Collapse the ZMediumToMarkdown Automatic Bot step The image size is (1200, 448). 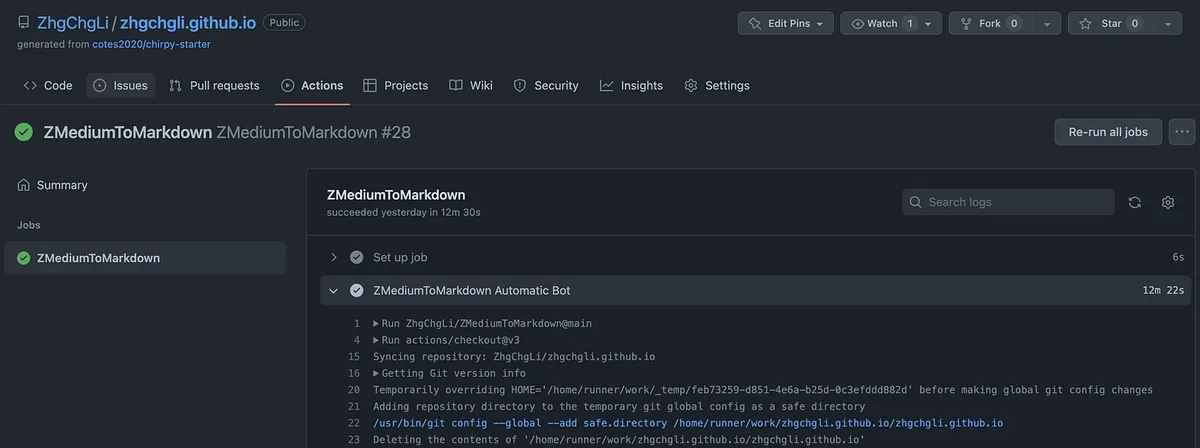[x=333, y=290]
